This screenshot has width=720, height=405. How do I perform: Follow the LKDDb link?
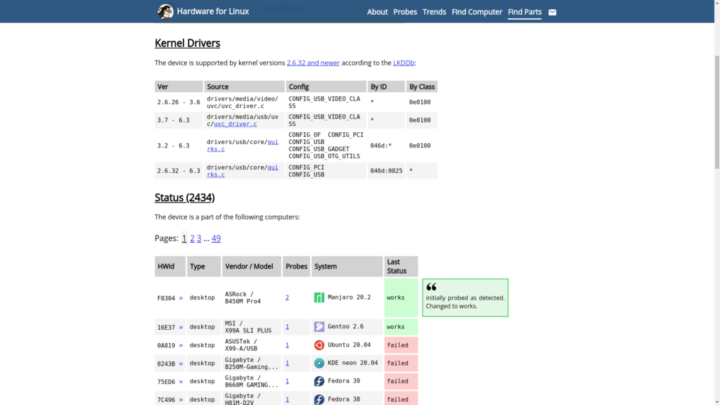click(x=404, y=63)
